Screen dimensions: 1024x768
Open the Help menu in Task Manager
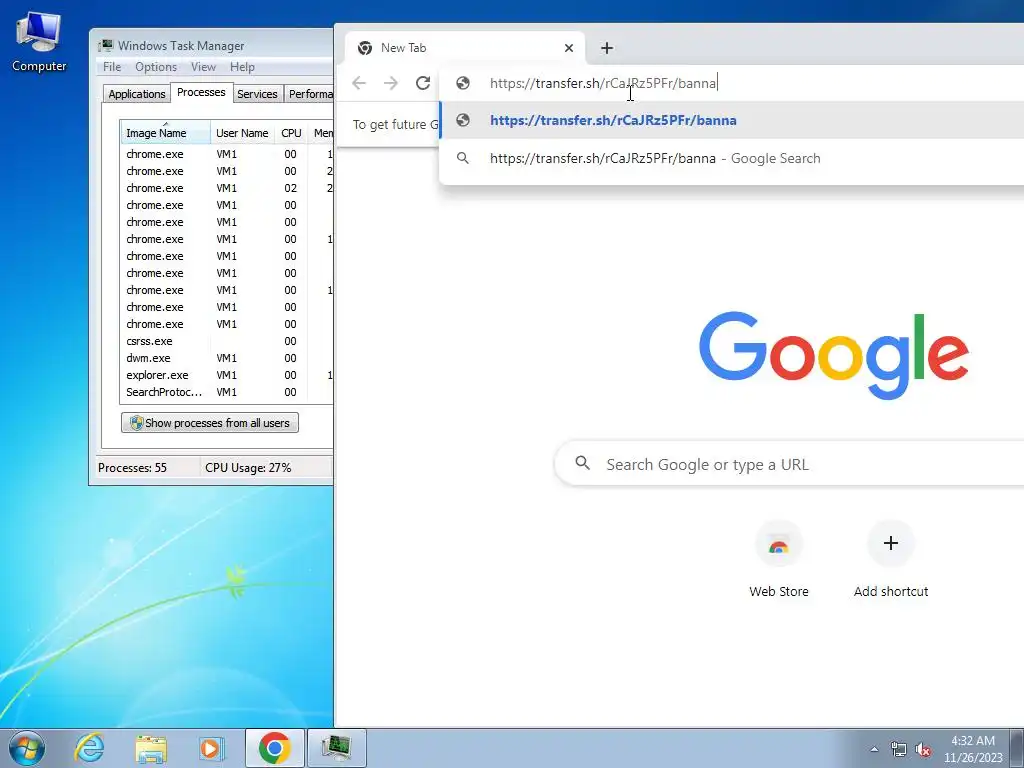point(242,67)
